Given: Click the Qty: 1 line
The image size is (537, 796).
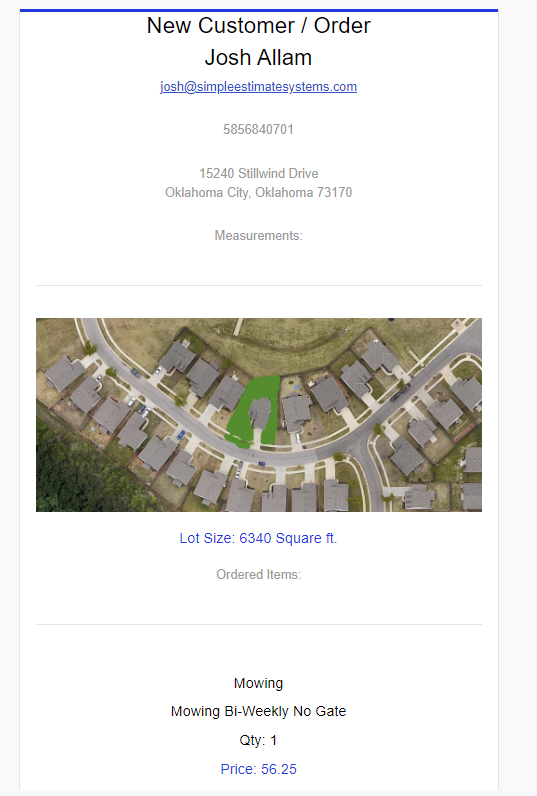Looking at the screenshot, I should pyautogui.click(x=258, y=740).
